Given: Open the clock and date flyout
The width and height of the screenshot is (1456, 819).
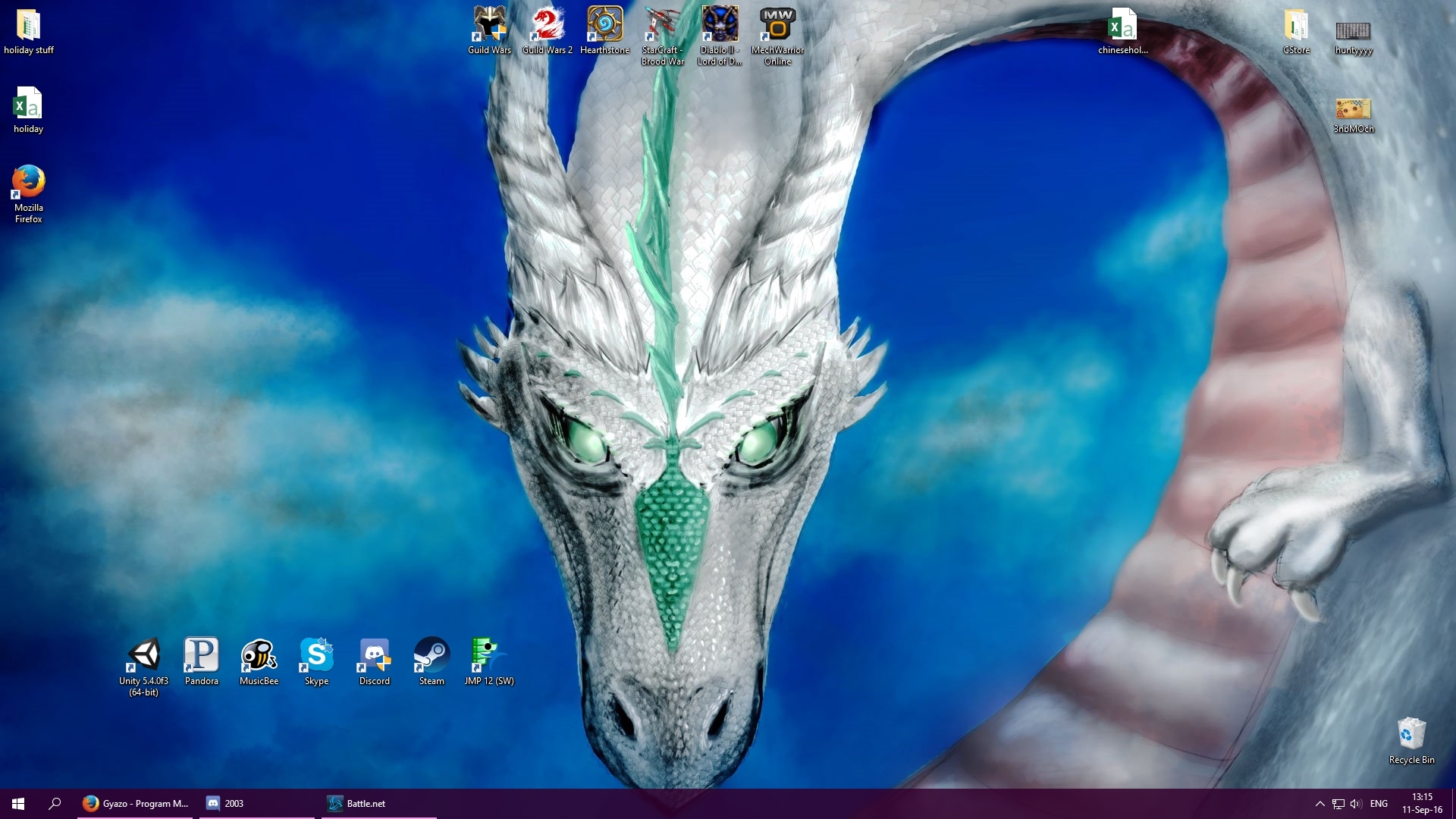Looking at the screenshot, I should pyautogui.click(x=1422, y=804).
